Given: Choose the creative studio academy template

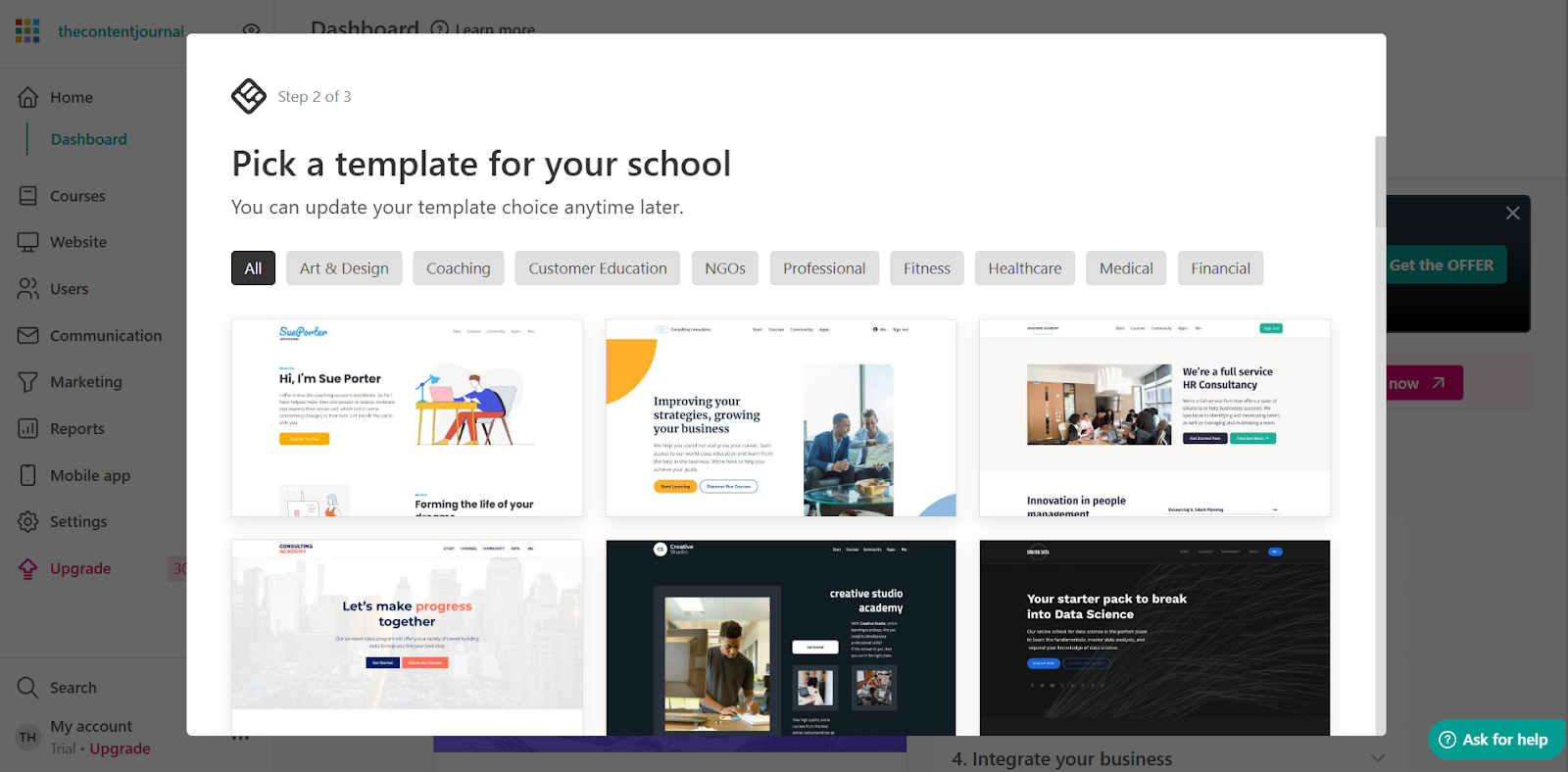Looking at the screenshot, I should [x=781, y=637].
